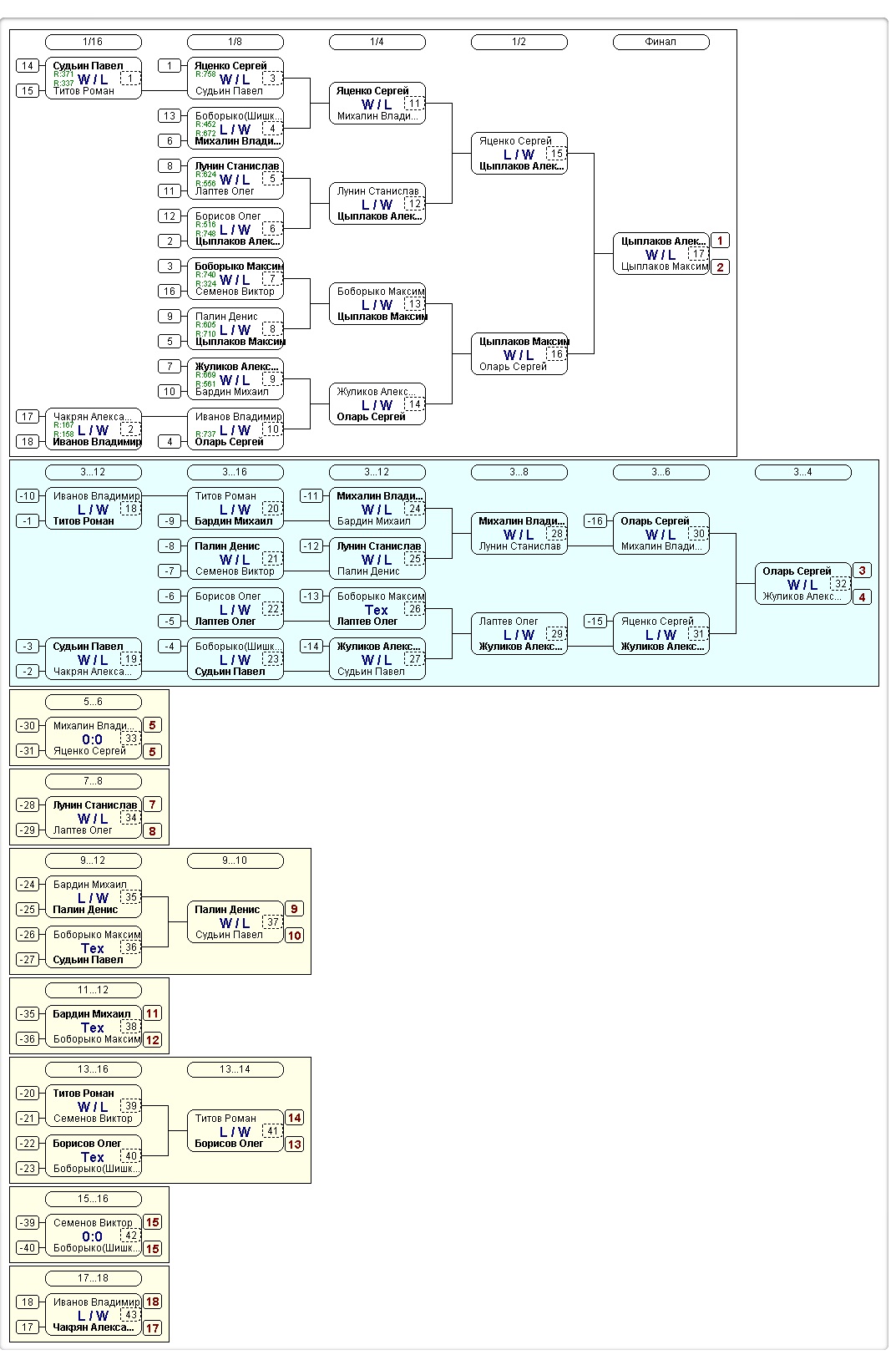Image resolution: width=896 pixels, height=1355 pixels.
Task: Select the 1/4 round header label
Action: pyautogui.click(x=377, y=42)
